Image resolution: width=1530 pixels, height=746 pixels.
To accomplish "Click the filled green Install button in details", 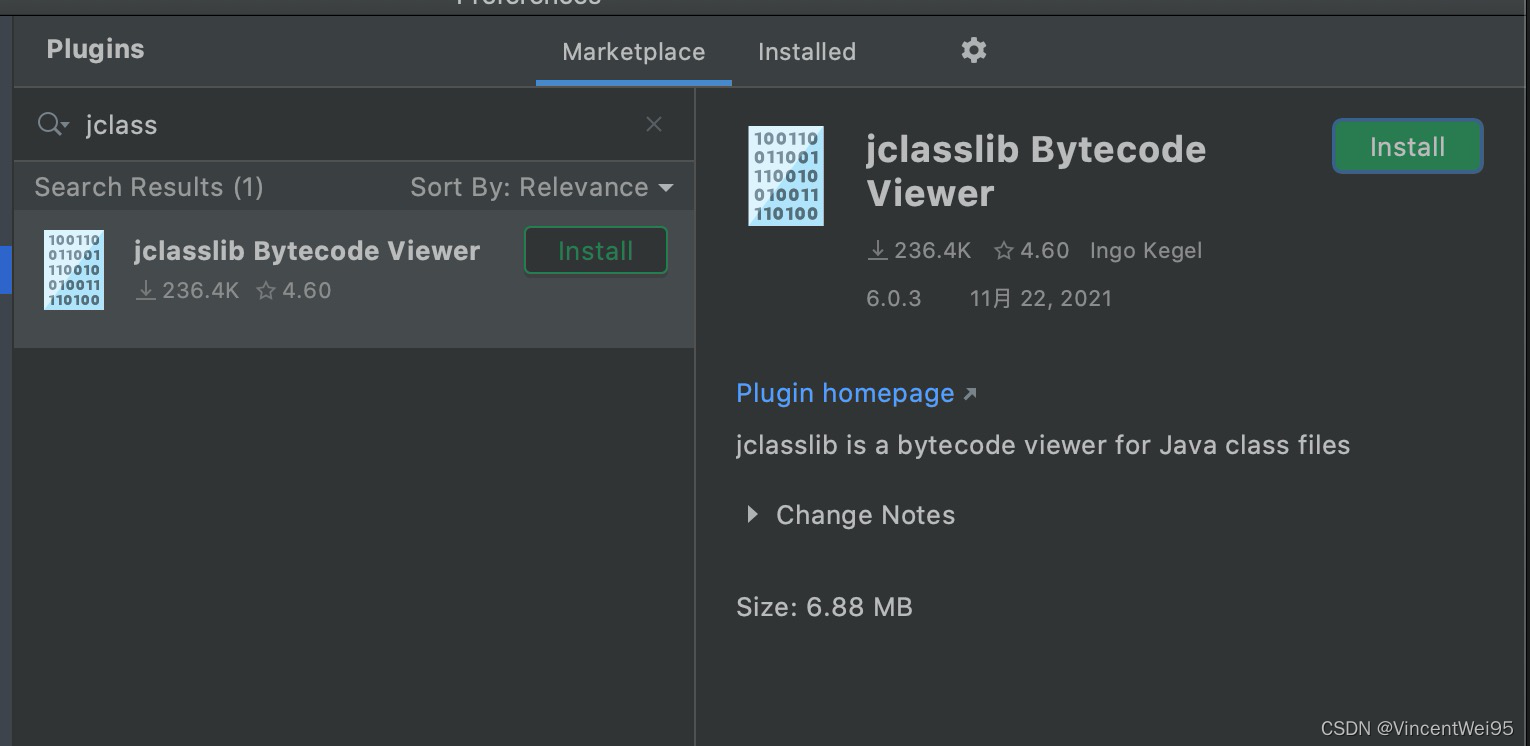I will click(1407, 147).
